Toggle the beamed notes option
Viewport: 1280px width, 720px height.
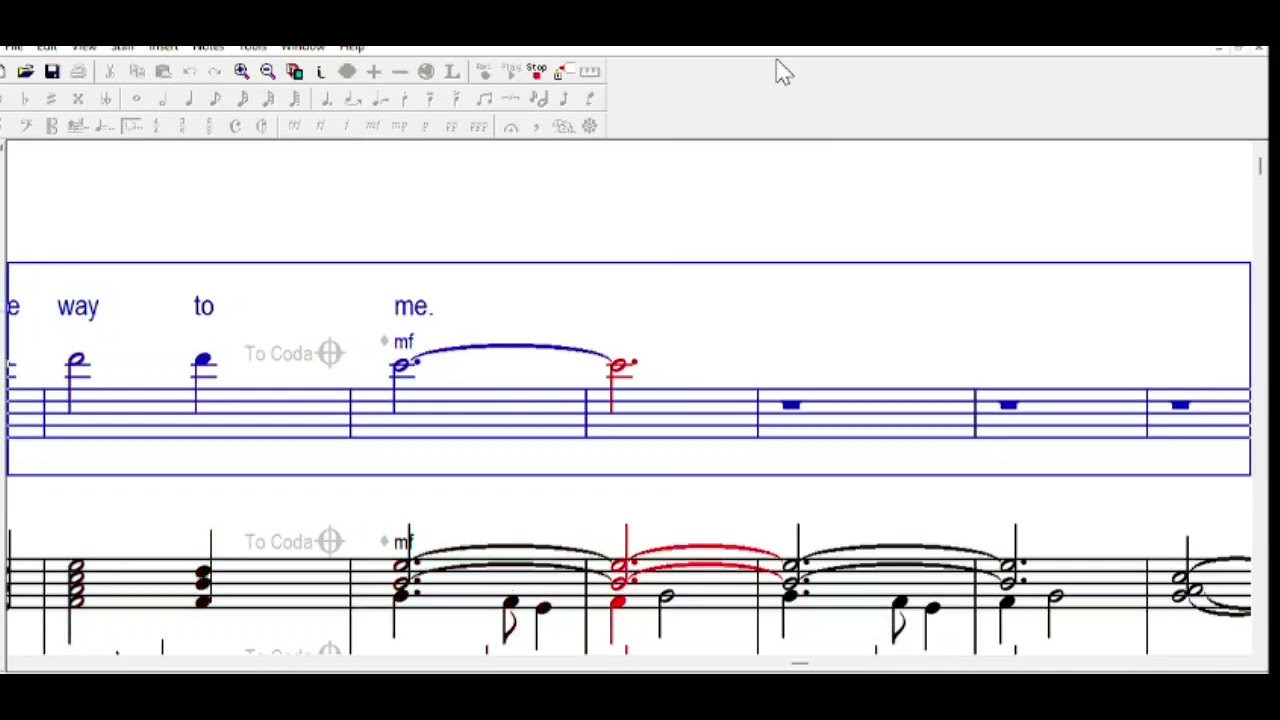point(484,99)
